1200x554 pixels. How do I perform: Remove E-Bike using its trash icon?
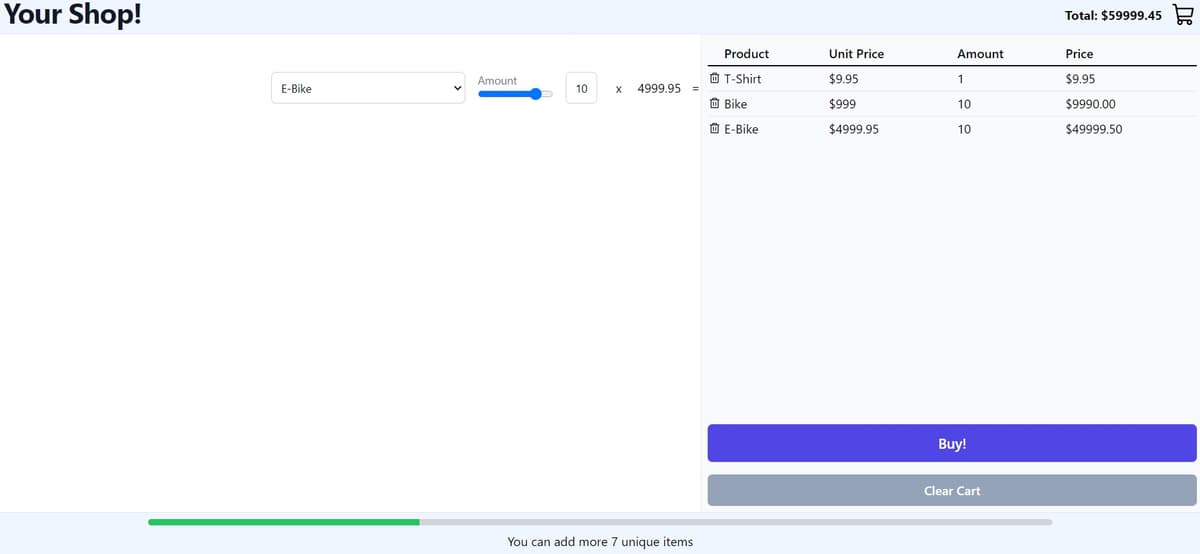coord(714,129)
